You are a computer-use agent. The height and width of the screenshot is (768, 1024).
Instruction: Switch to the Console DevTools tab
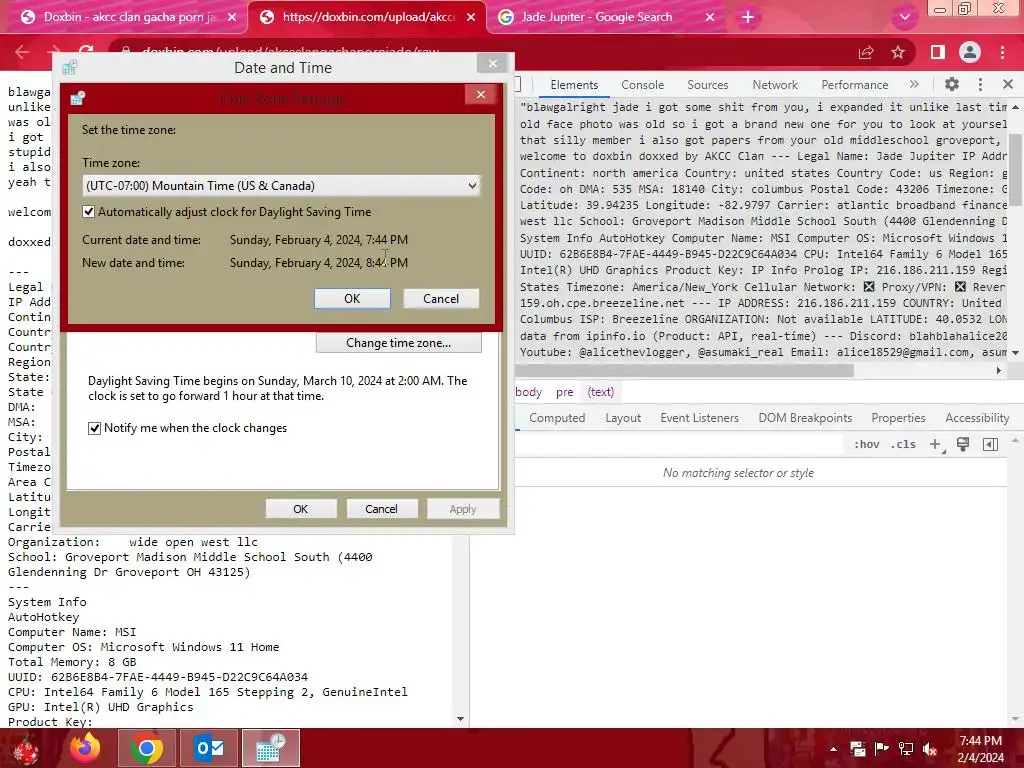click(x=643, y=85)
